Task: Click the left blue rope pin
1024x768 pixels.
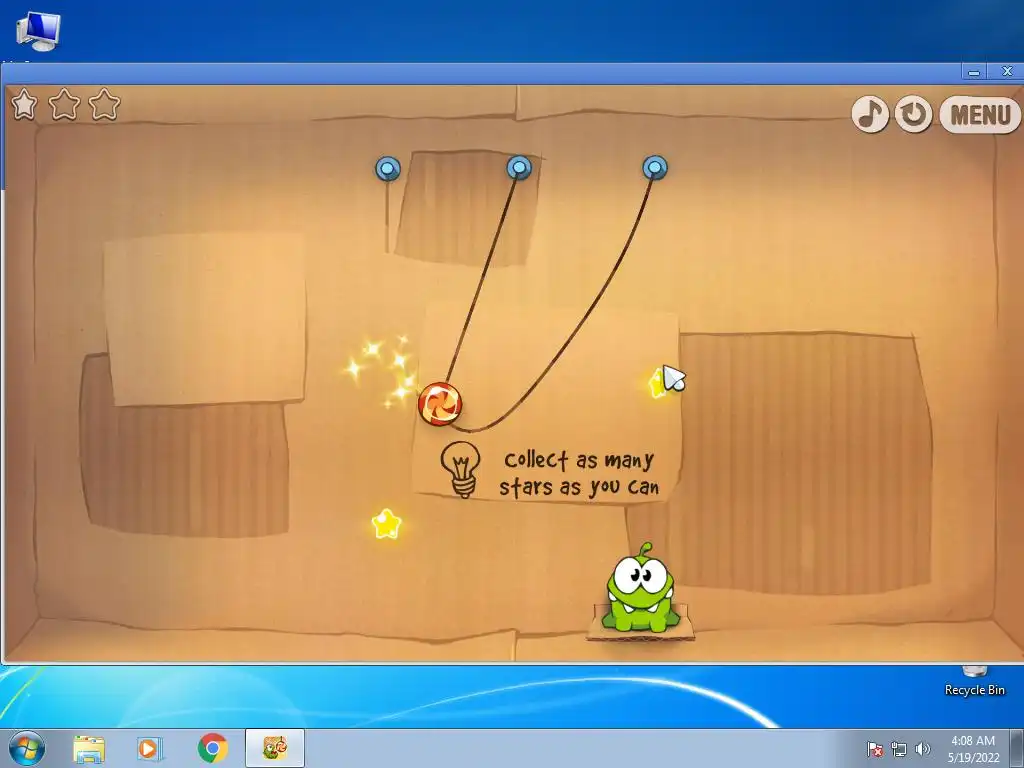Action: click(388, 168)
